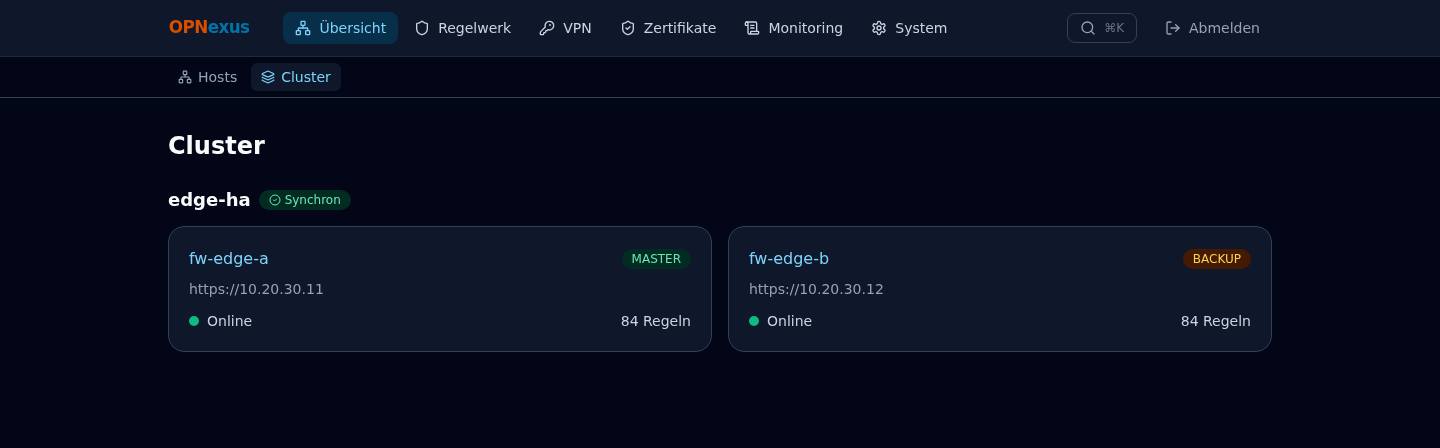
Task: Click the OPNexus logo
Action: [x=209, y=27]
